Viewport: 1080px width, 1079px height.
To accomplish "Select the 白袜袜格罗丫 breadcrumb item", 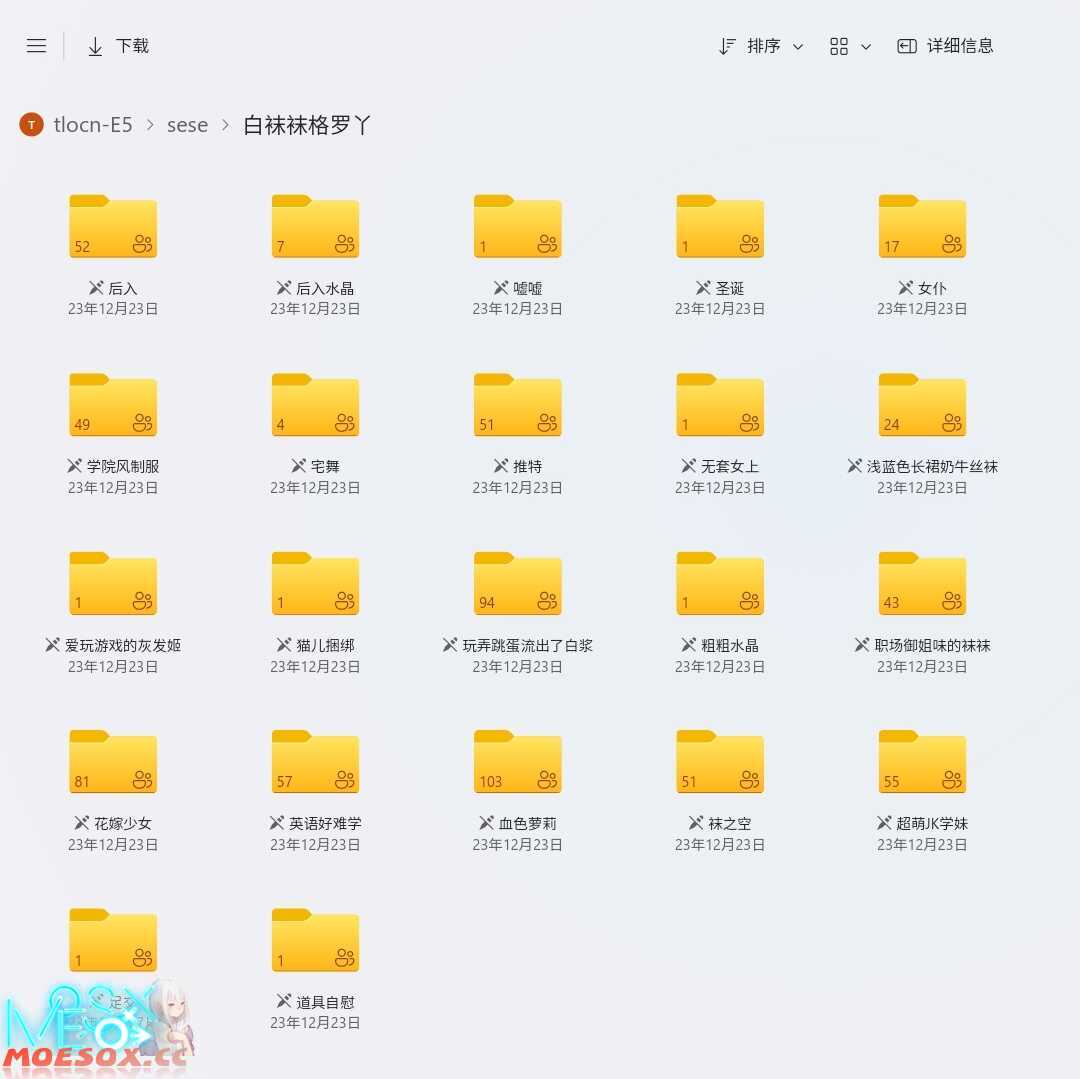I will click(306, 124).
